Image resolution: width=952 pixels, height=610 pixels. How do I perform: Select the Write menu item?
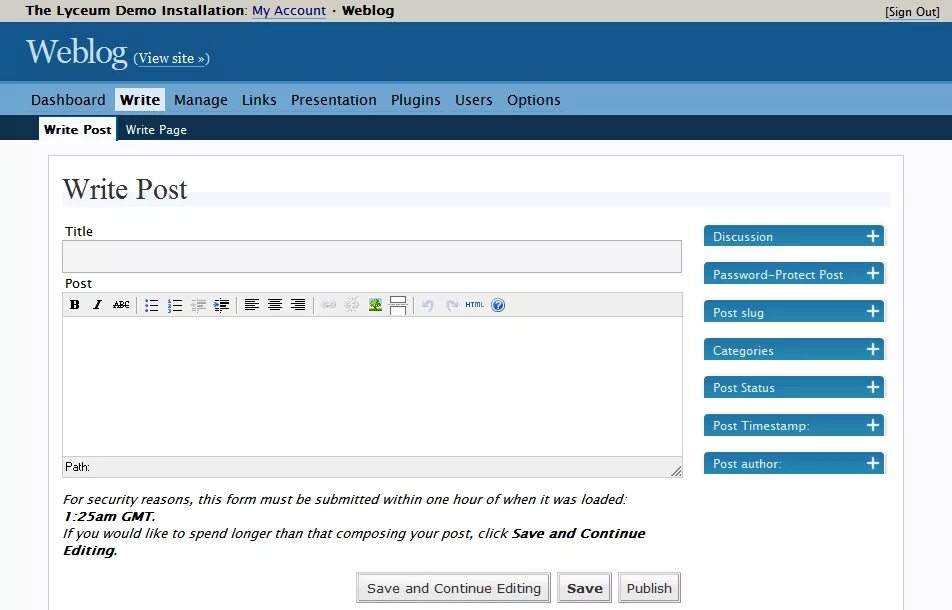(x=140, y=100)
